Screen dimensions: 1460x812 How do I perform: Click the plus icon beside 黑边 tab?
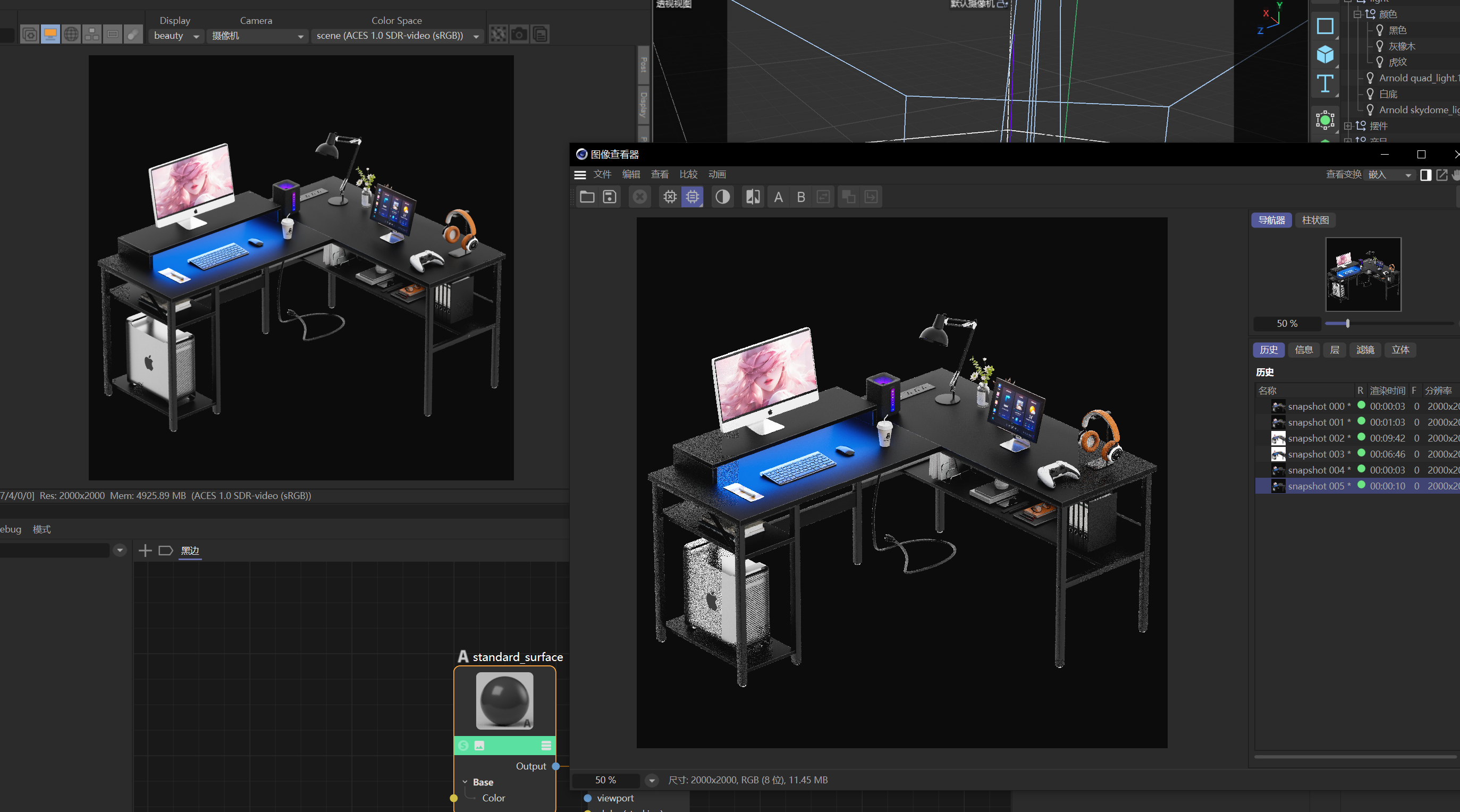145,550
